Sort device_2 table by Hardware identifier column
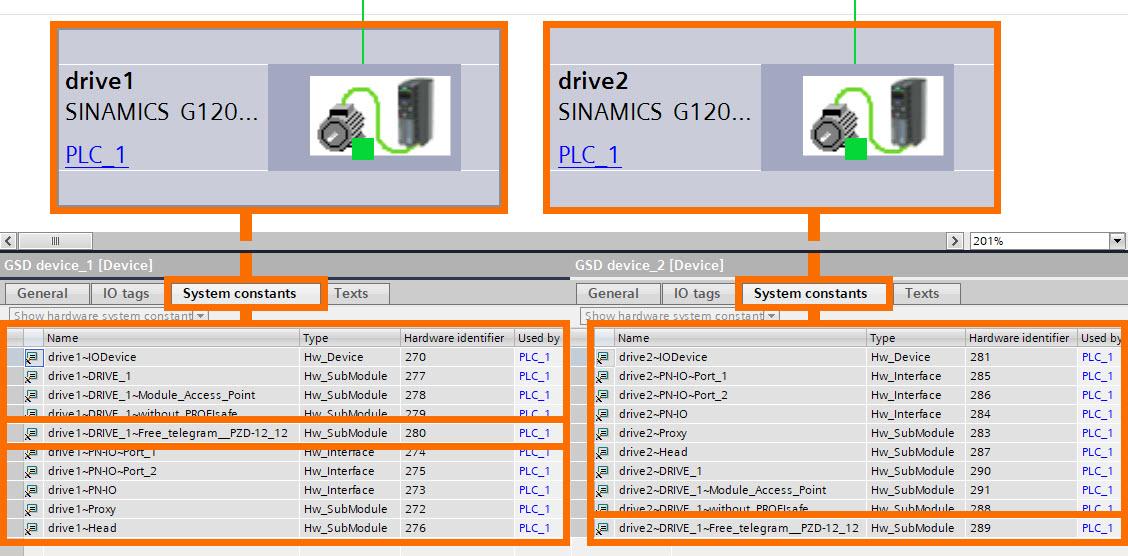This screenshot has width=1128, height=556. point(1021,338)
